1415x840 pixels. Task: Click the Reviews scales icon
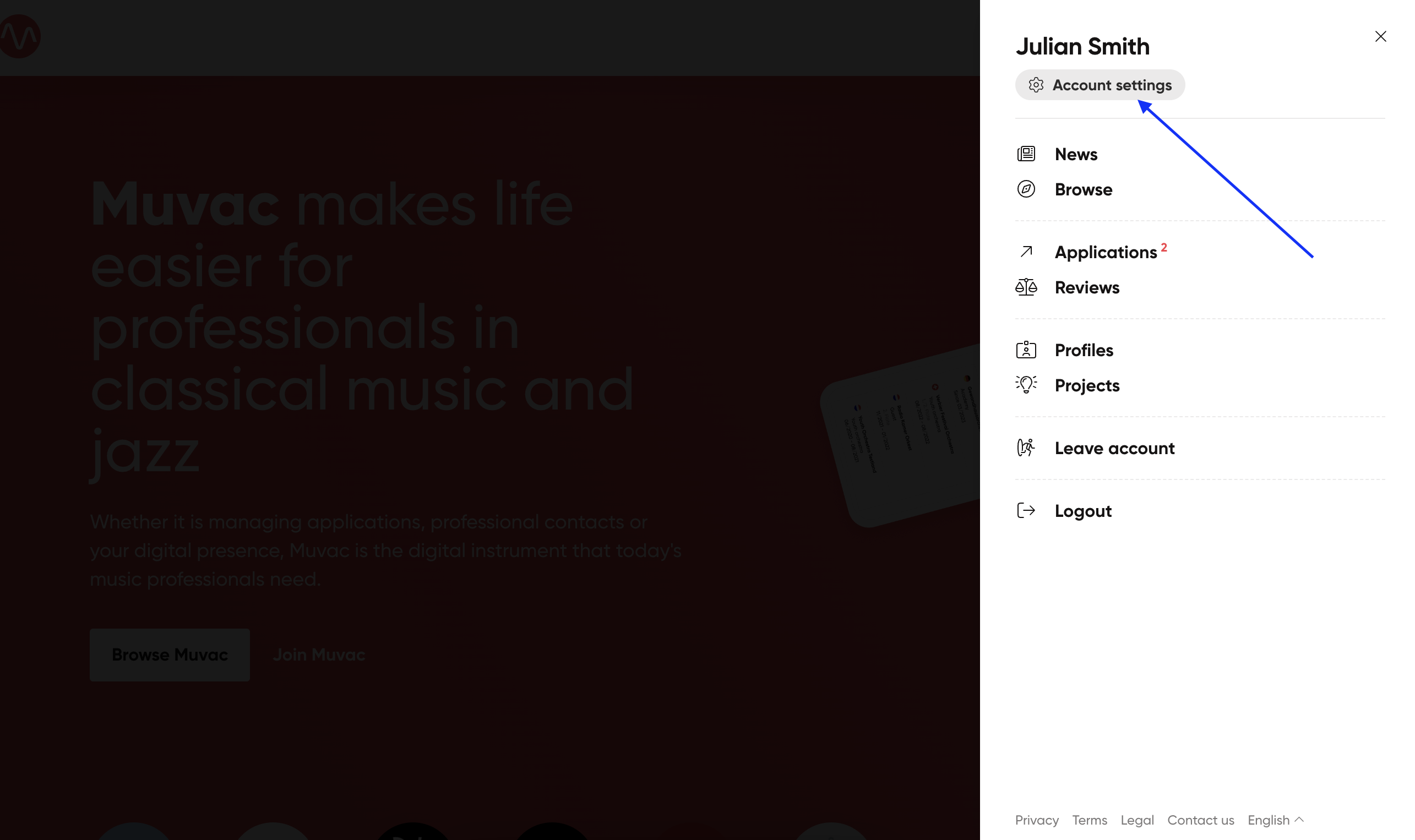click(x=1026, y=287)
